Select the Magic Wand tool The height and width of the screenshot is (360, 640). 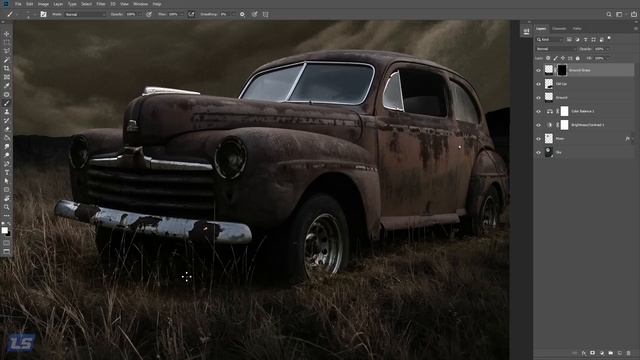[7, 60]
